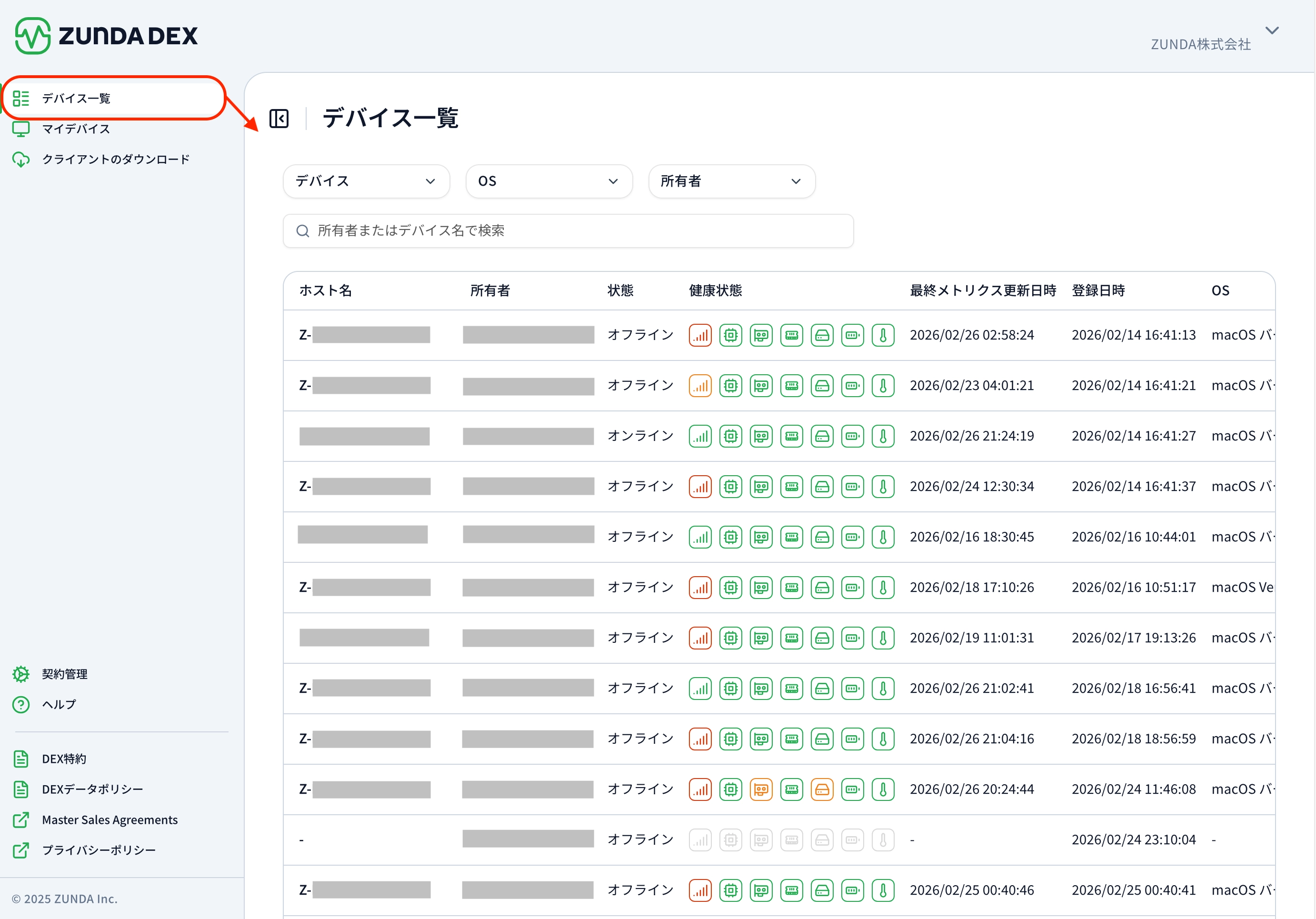Click the orange network signal icon in the second row

[x=700, y=386]
